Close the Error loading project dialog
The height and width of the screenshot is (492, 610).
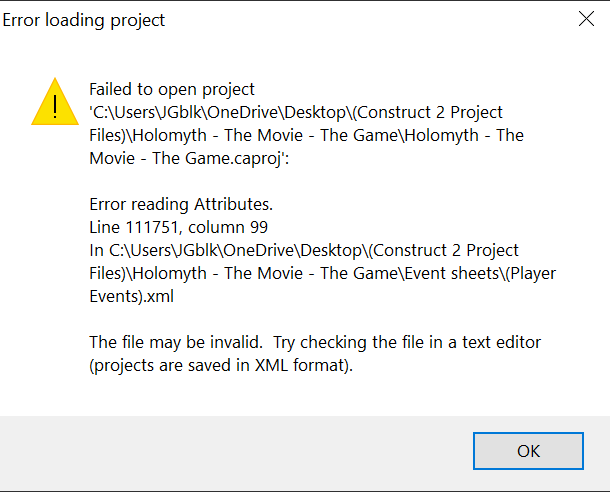pyautogui.click(x=586, y=19)
